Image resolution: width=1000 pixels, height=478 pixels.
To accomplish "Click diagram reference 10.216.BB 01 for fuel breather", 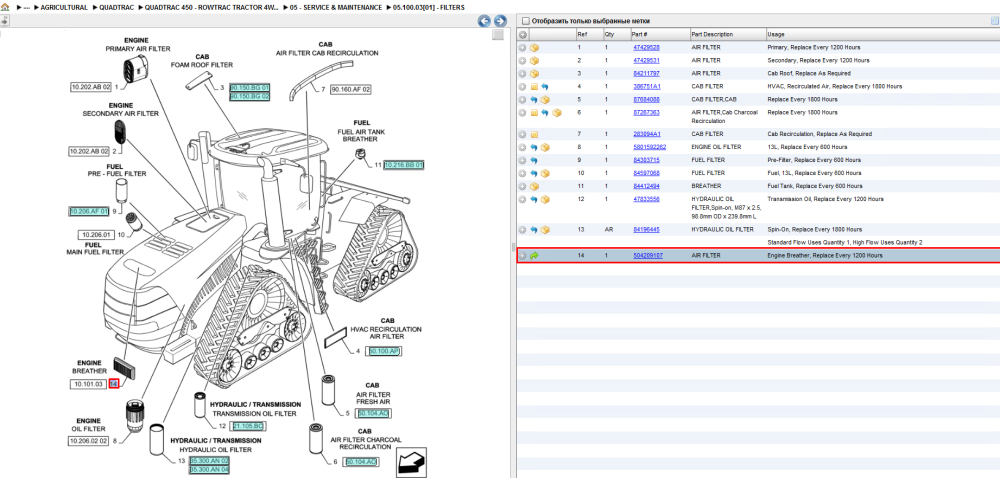I will pyautogui.click(x=404, y=164).
